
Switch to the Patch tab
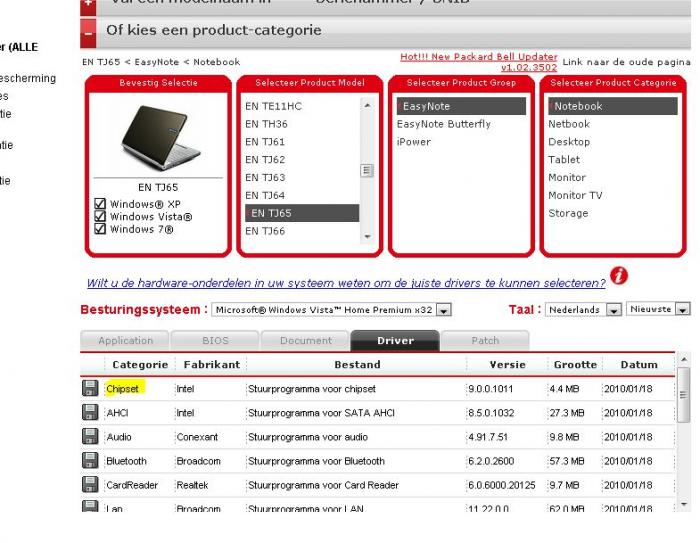[485, 341]
